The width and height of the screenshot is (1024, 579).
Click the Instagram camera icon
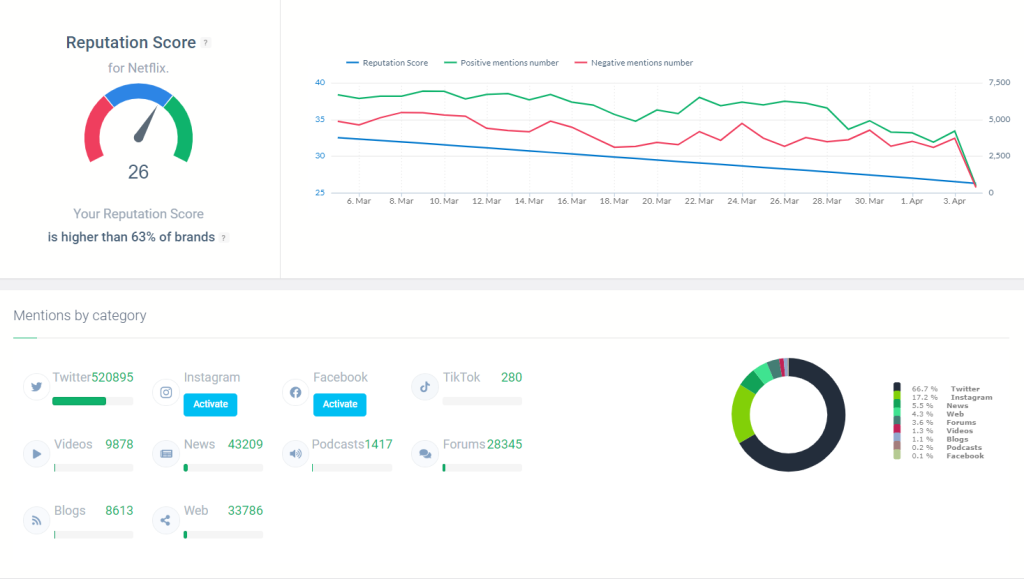tap(166, 392)
